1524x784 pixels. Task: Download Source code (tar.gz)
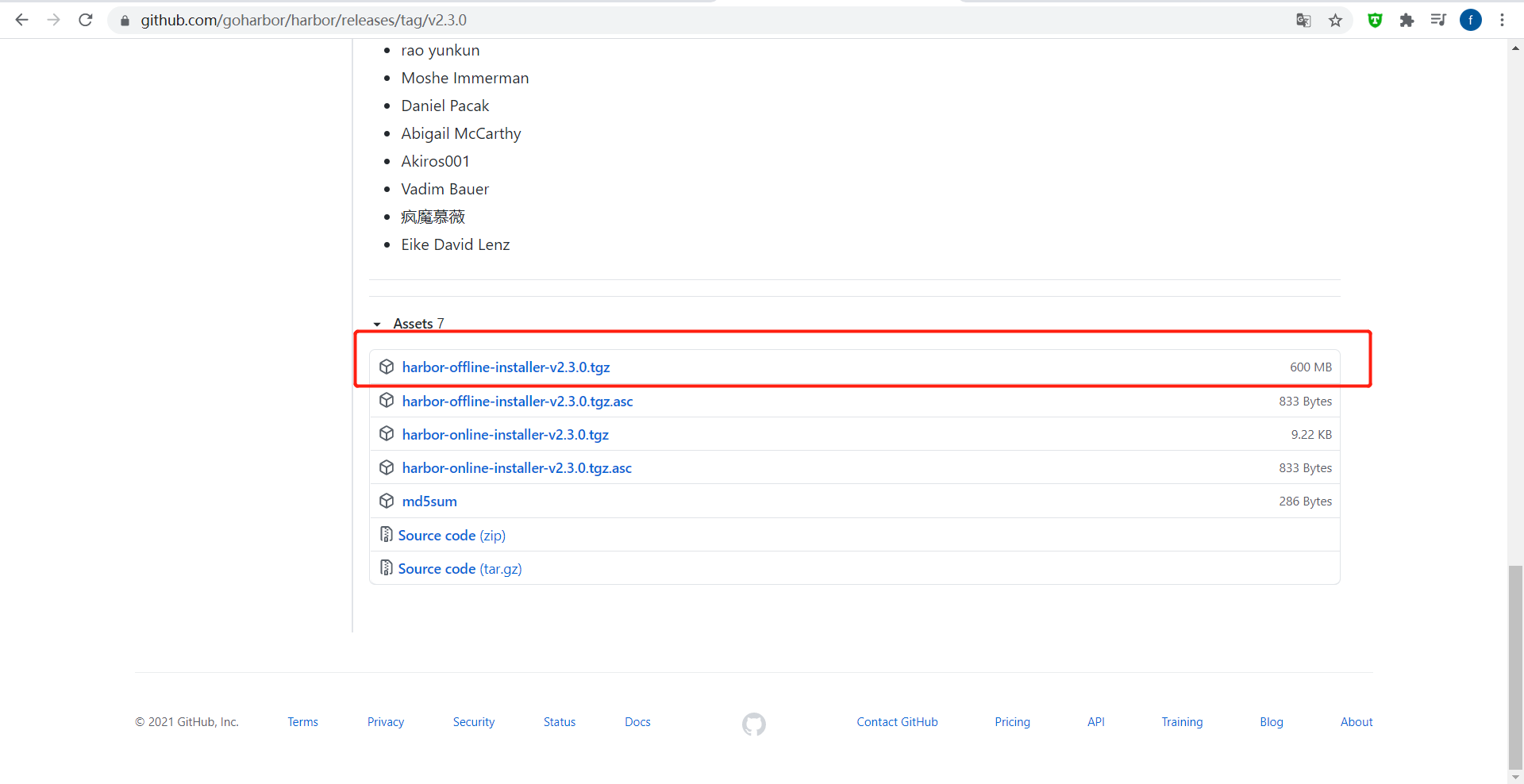460,569
